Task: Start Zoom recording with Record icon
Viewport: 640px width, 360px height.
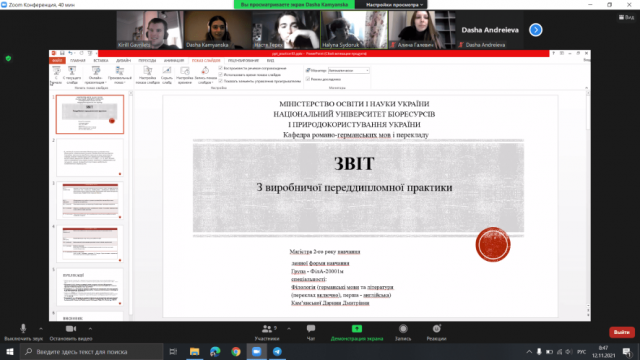Action: click(x=403, y=332)
